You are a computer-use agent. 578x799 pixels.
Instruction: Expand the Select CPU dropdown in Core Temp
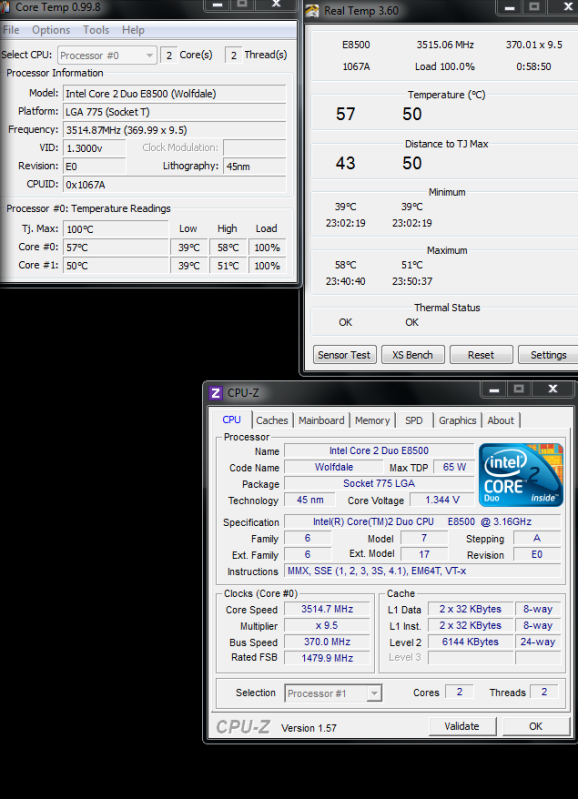[x=149, y=55]
